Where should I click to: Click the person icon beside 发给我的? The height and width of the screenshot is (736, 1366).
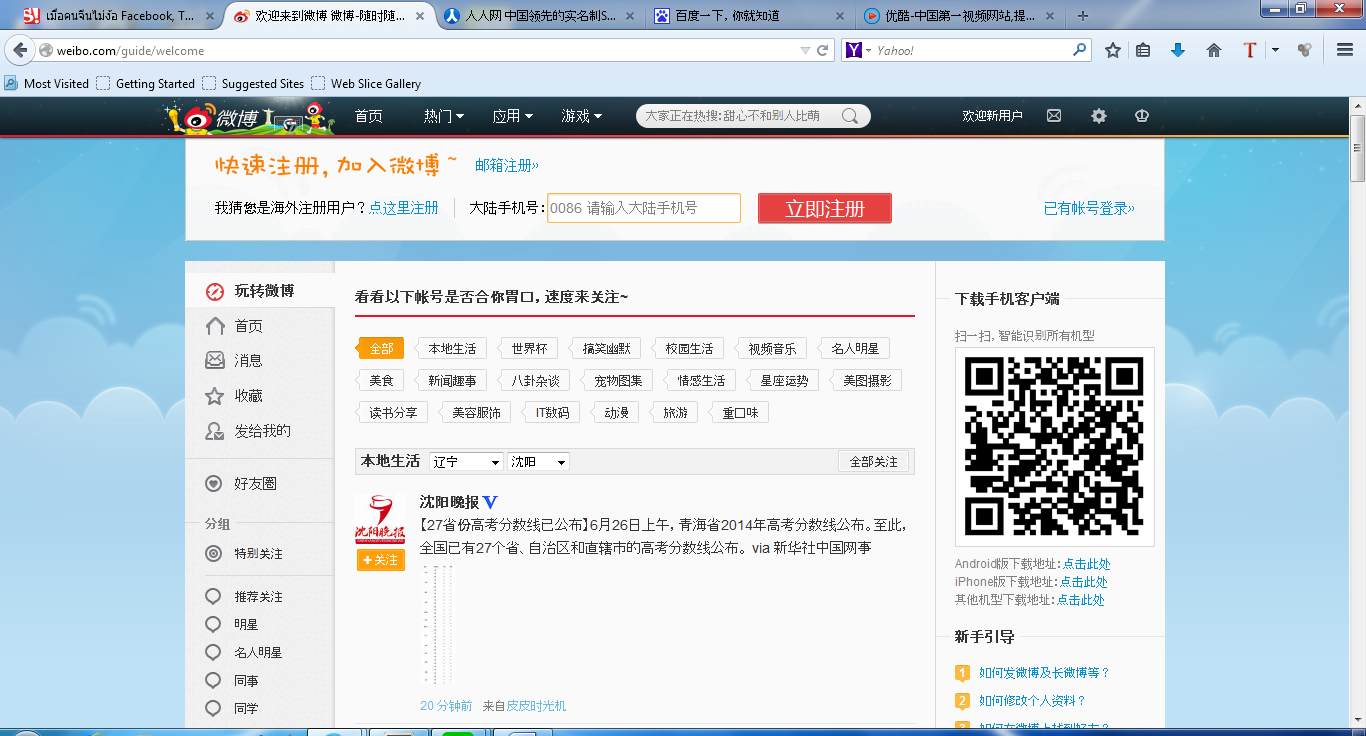coord(214,431)
